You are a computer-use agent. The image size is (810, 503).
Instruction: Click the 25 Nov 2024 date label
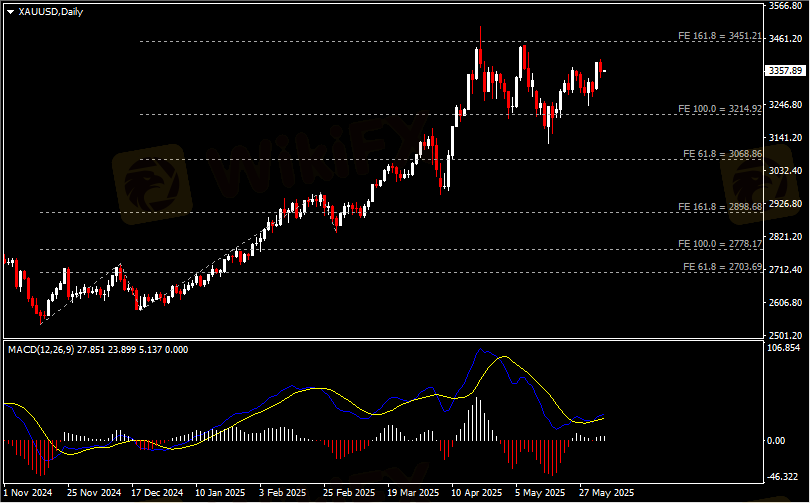click(95, 493)
